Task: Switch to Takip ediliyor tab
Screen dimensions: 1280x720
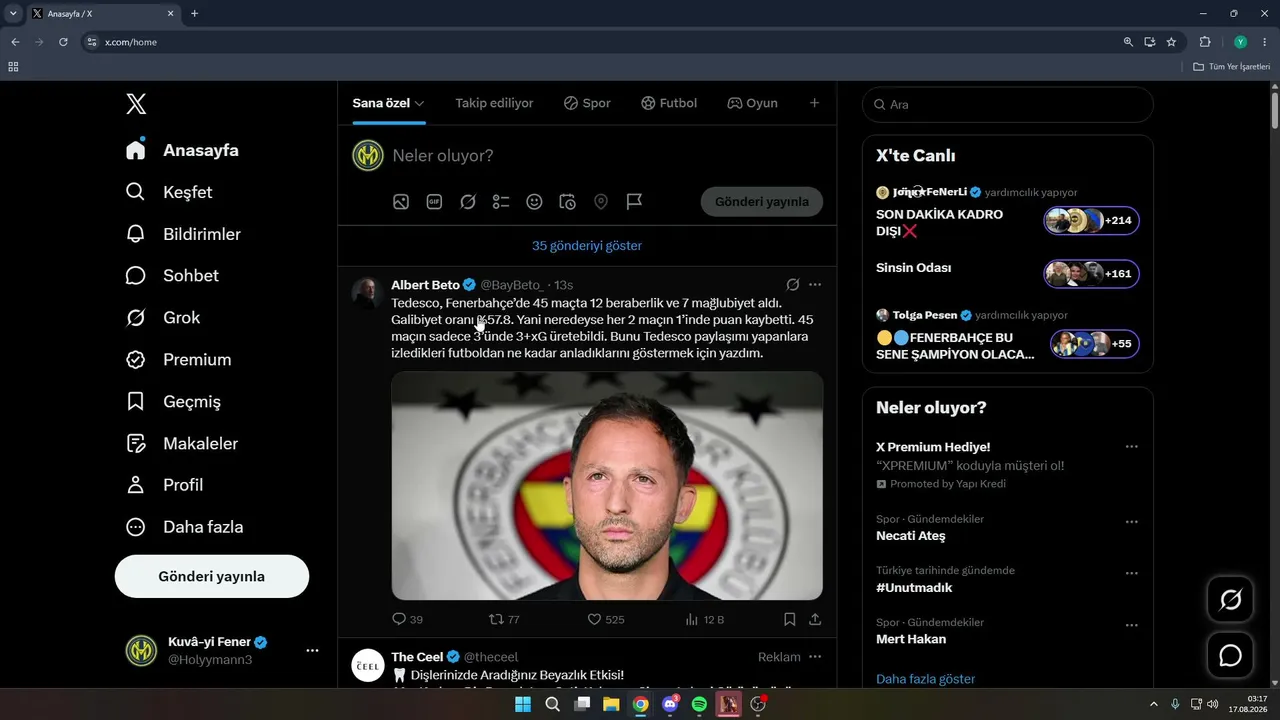Action: [x=494, y=103]
